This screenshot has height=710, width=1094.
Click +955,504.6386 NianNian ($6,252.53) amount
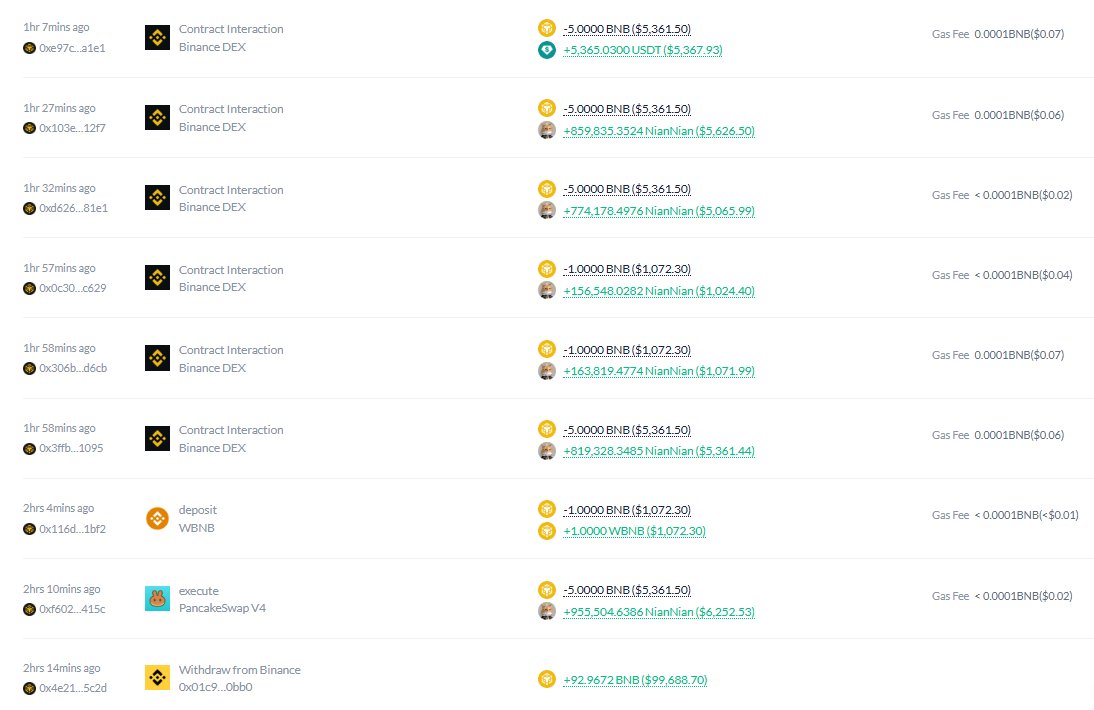tap(659, 612)
